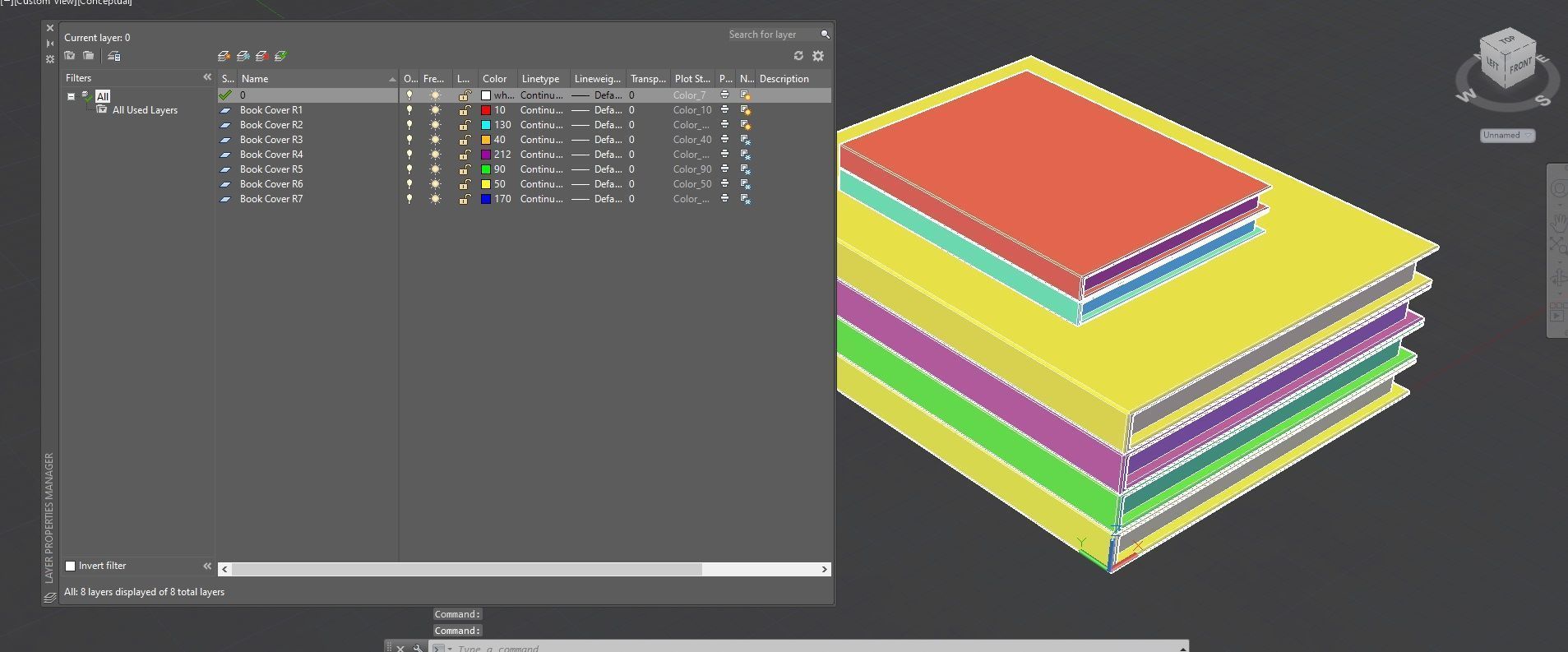1568x652 pixels.
Task: Click the Delete Layer icon
Action: pos(261,56)
